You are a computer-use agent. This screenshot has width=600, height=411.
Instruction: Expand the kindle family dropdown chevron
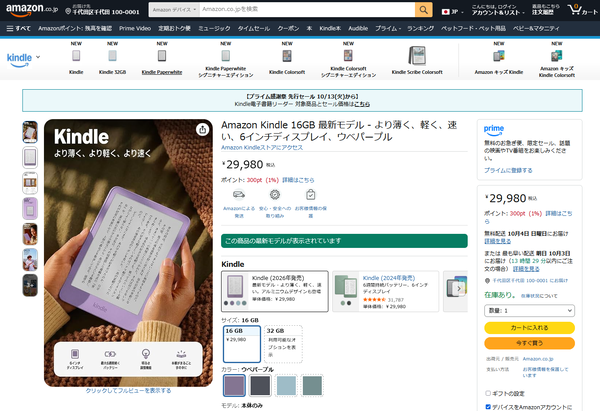pos(38,57)
